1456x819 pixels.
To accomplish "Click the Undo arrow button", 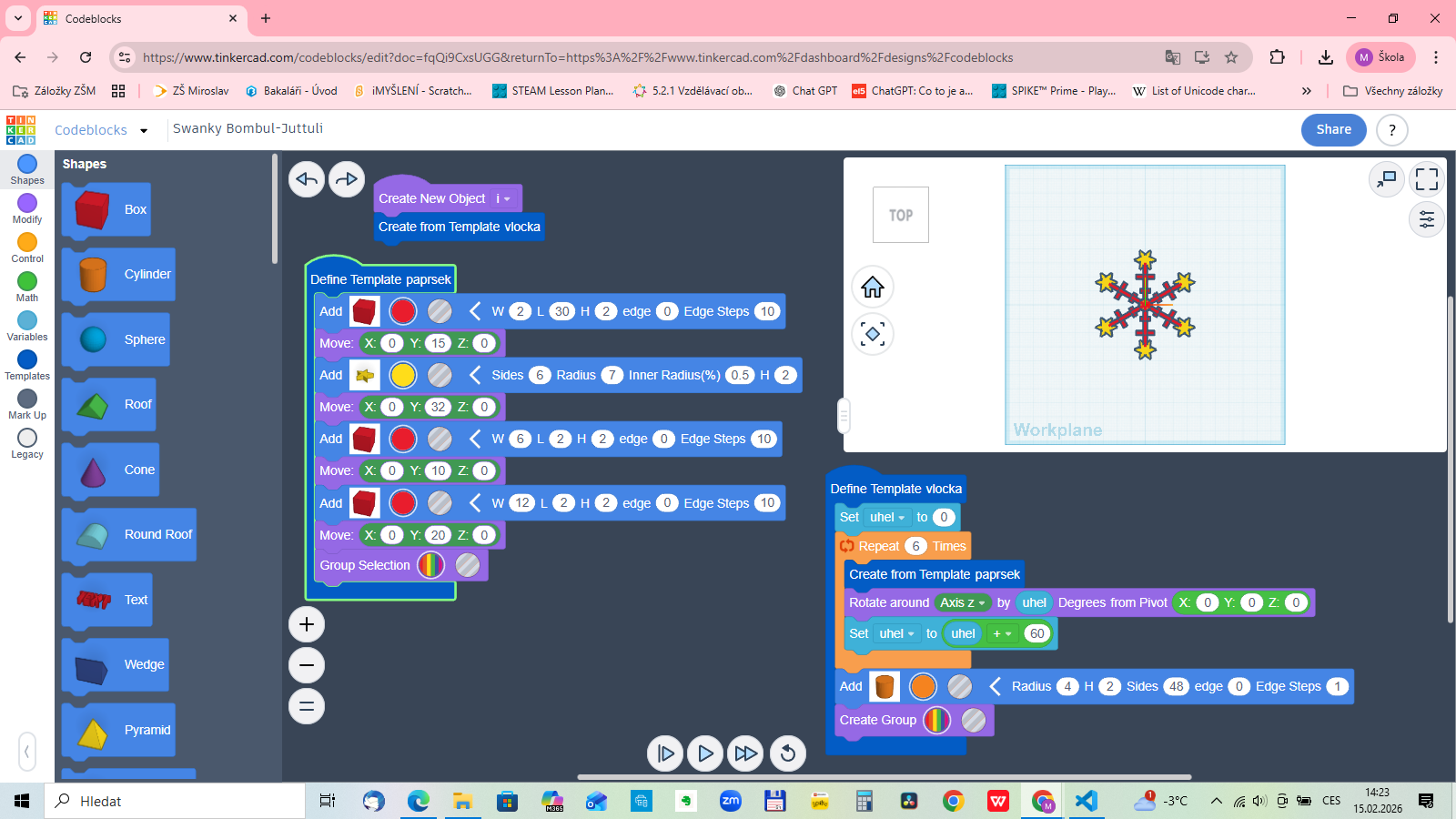I will pos(307,179).
